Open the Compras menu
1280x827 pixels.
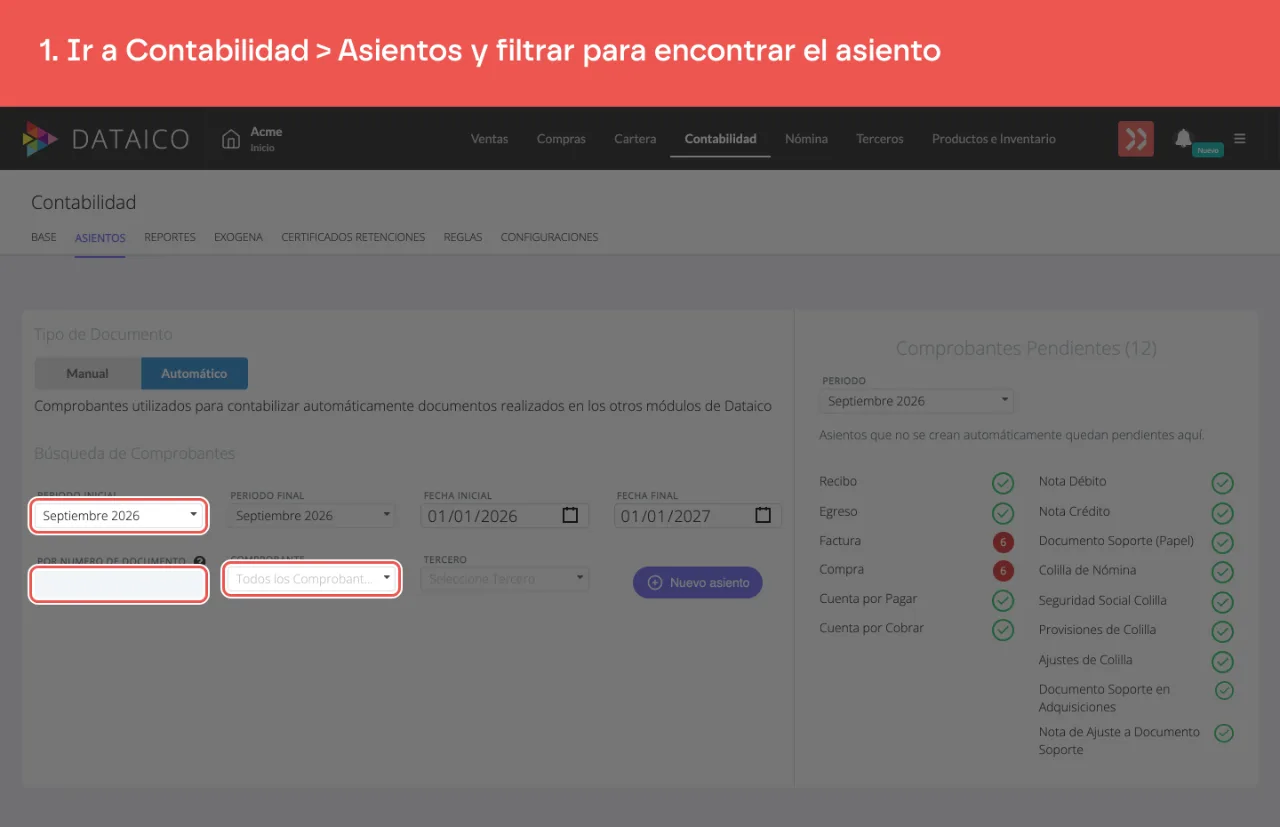(561, 139)
